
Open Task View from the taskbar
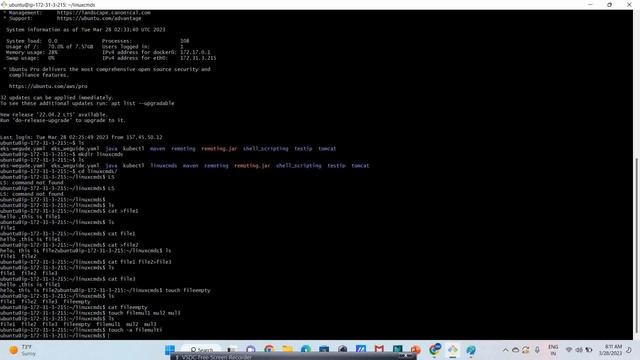(x=232, y=350)
